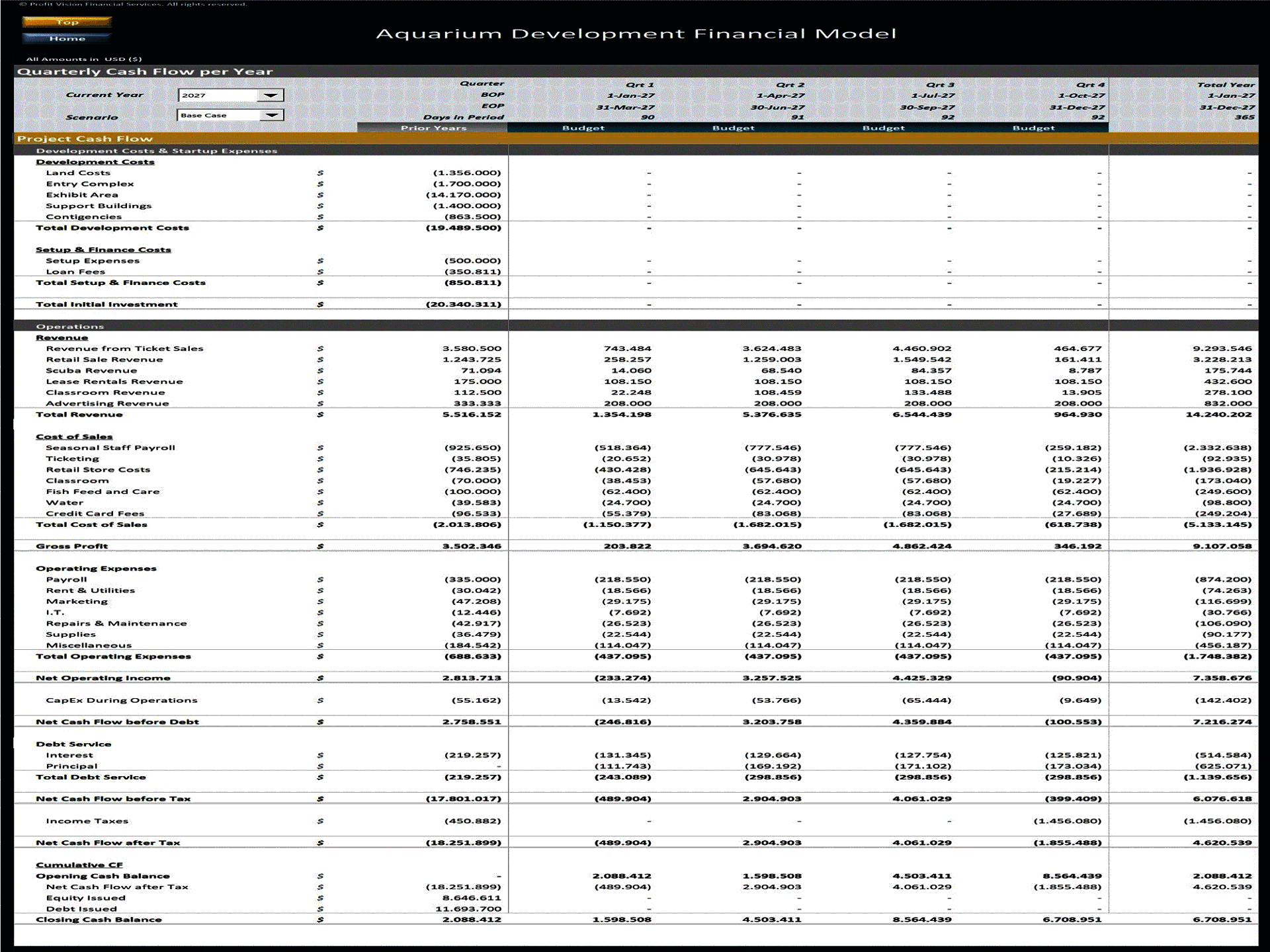Click Revenue from Ticket Sales label
Image resolution: width=1270 pixels, height=952 pixels.
click(124, 348)
